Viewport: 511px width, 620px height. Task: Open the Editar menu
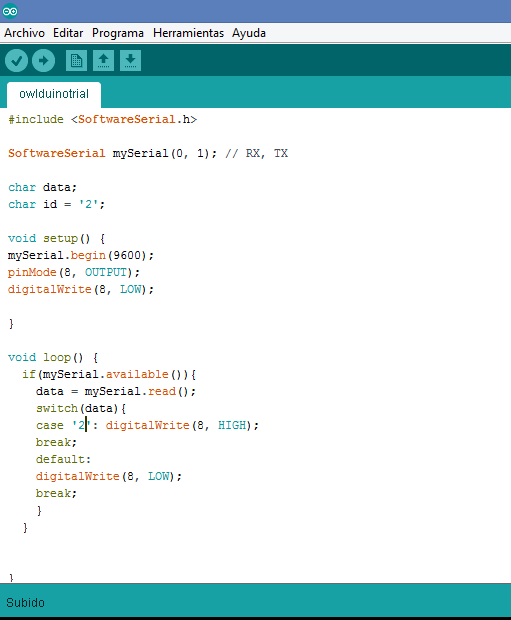(68, 33)
